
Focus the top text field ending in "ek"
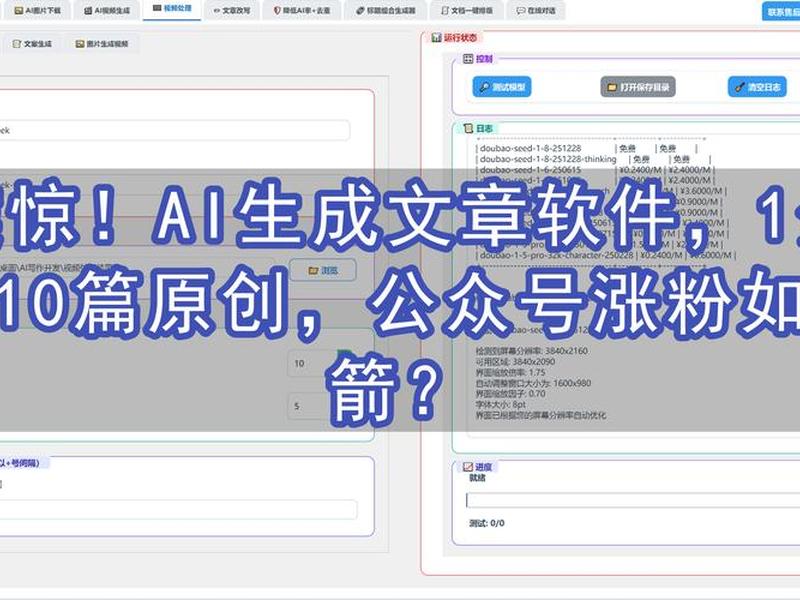click(174, 131)
